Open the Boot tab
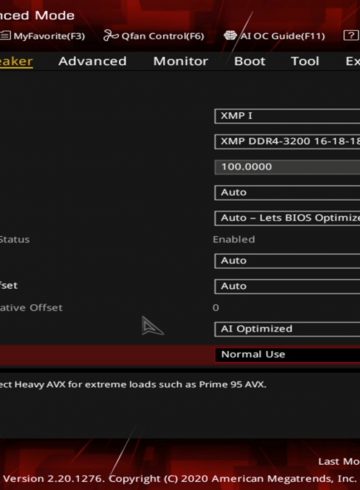Image resolution: width=360 pixels, height=490 pixels. [x=250, y=61]
